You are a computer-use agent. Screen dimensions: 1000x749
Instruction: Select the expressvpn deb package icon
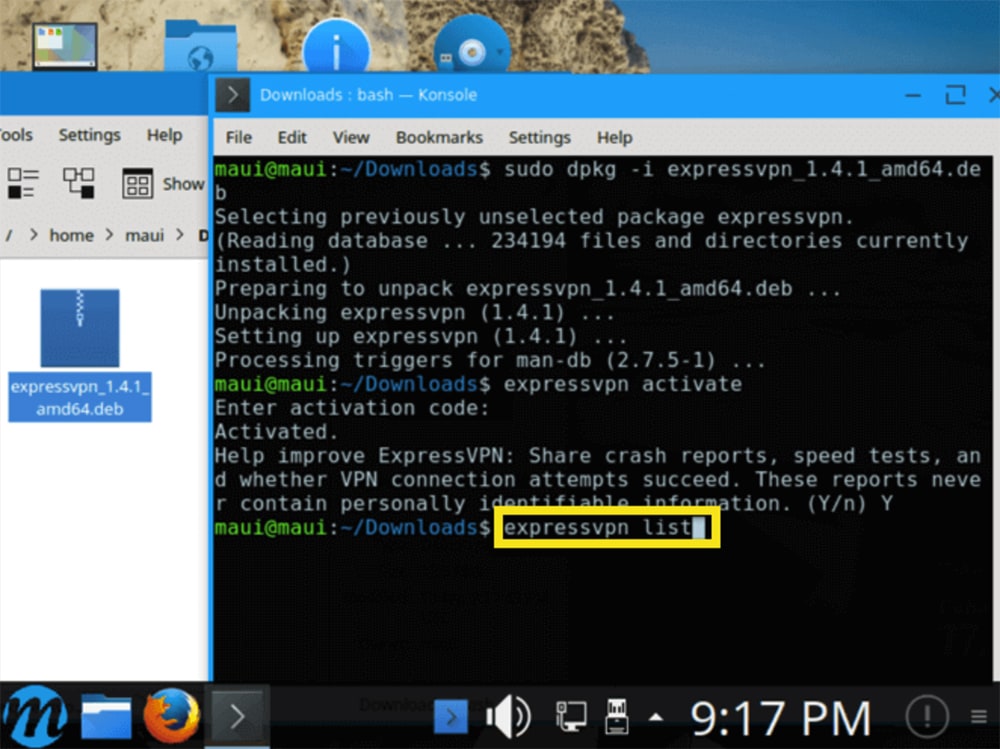point(80,328)
